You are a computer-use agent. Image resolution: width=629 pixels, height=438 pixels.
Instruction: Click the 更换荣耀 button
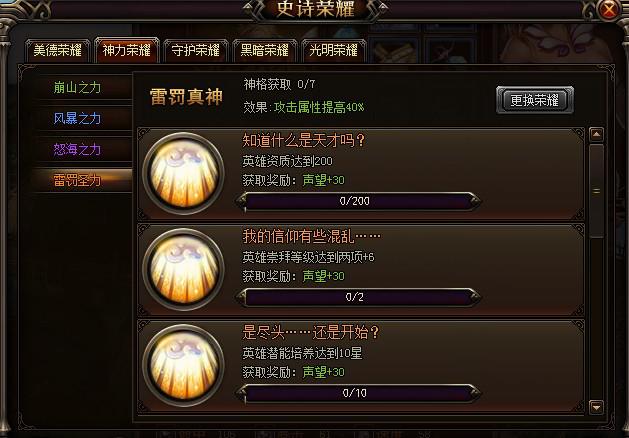535,100
